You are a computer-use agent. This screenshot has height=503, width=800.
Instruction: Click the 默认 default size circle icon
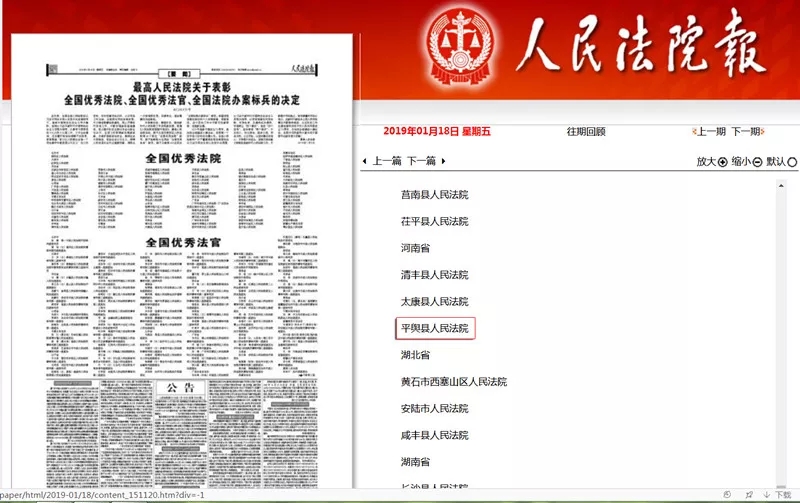point(792,162)
